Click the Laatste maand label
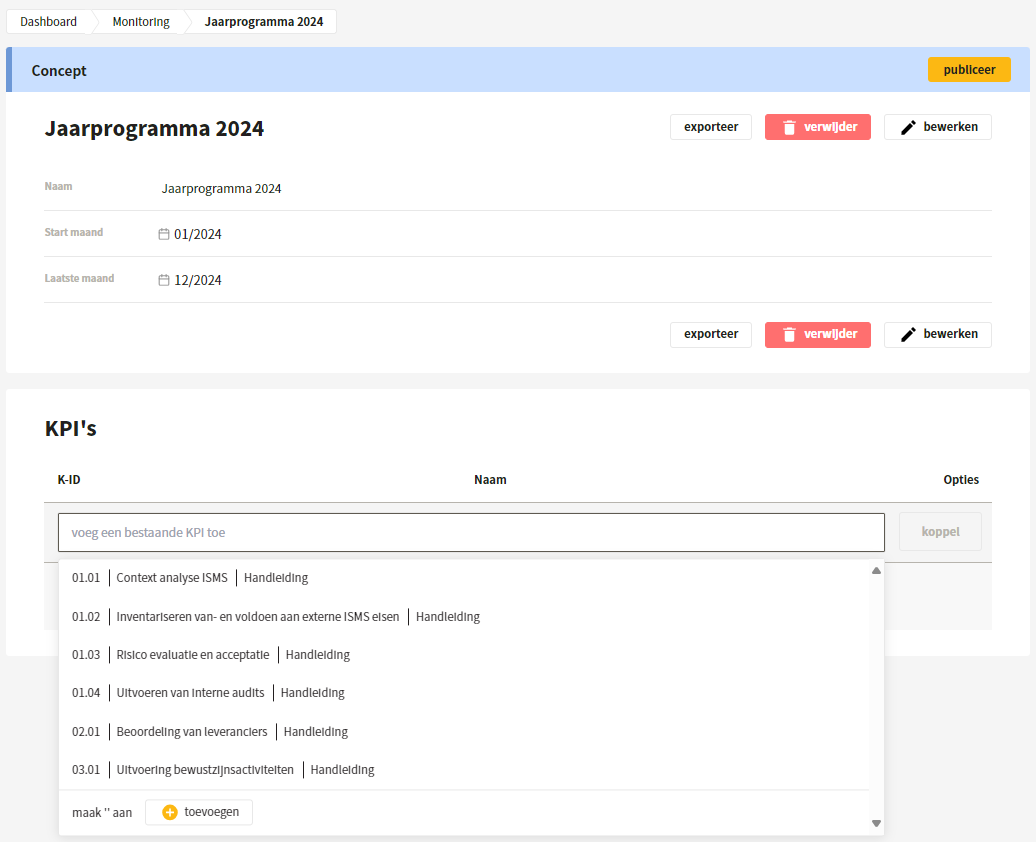Viewport: 1036px width, 842px height. (x=79, y=278)
